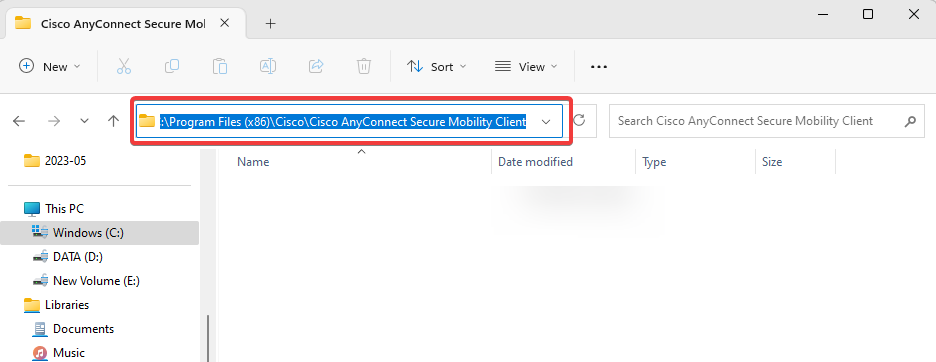Go up one folder level
Image resolution: width=936 pixels, height=362 pixels.
(x=113, y=121)
